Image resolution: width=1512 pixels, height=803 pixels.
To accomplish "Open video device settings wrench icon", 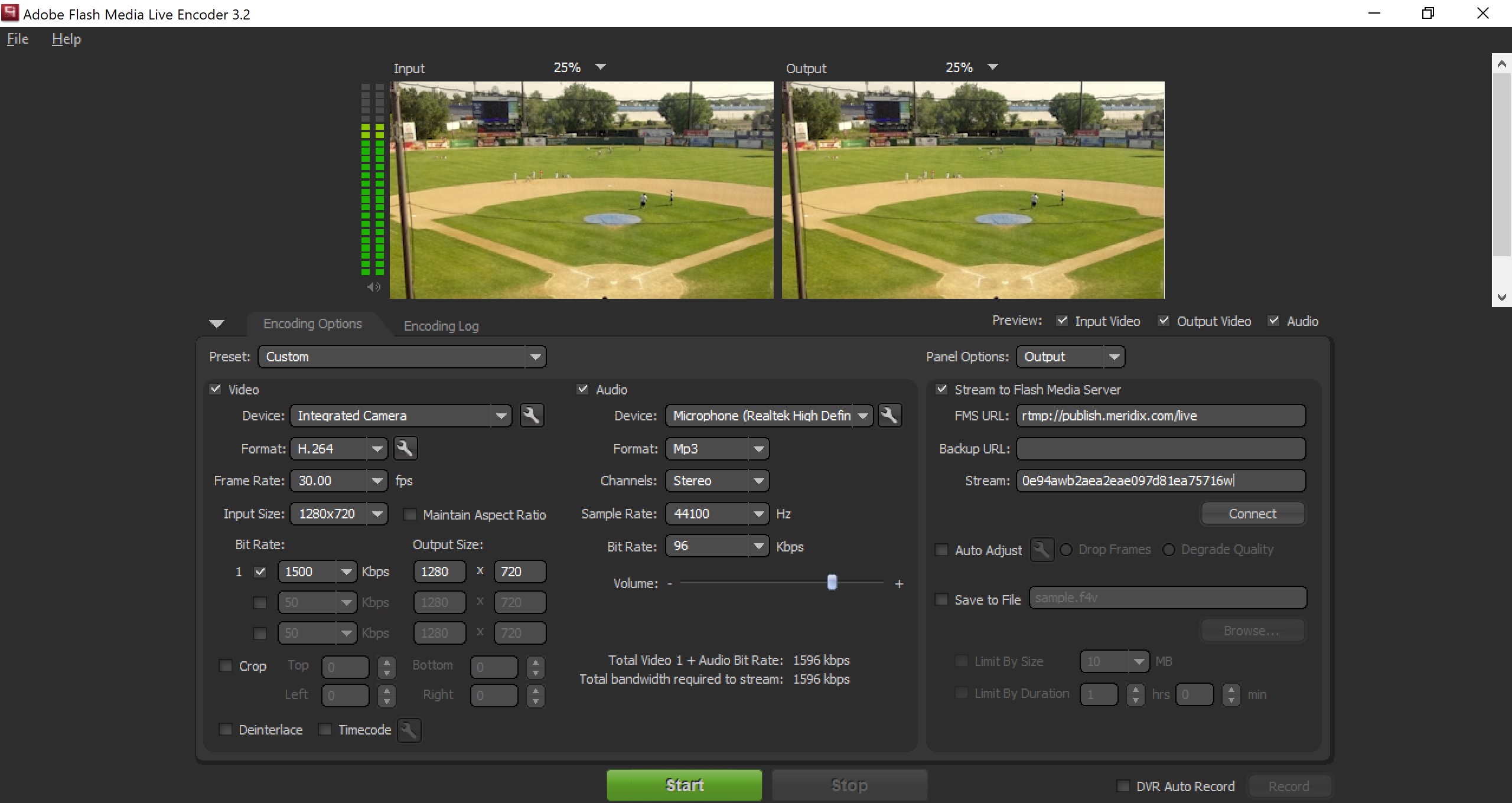I will point(532,416).
